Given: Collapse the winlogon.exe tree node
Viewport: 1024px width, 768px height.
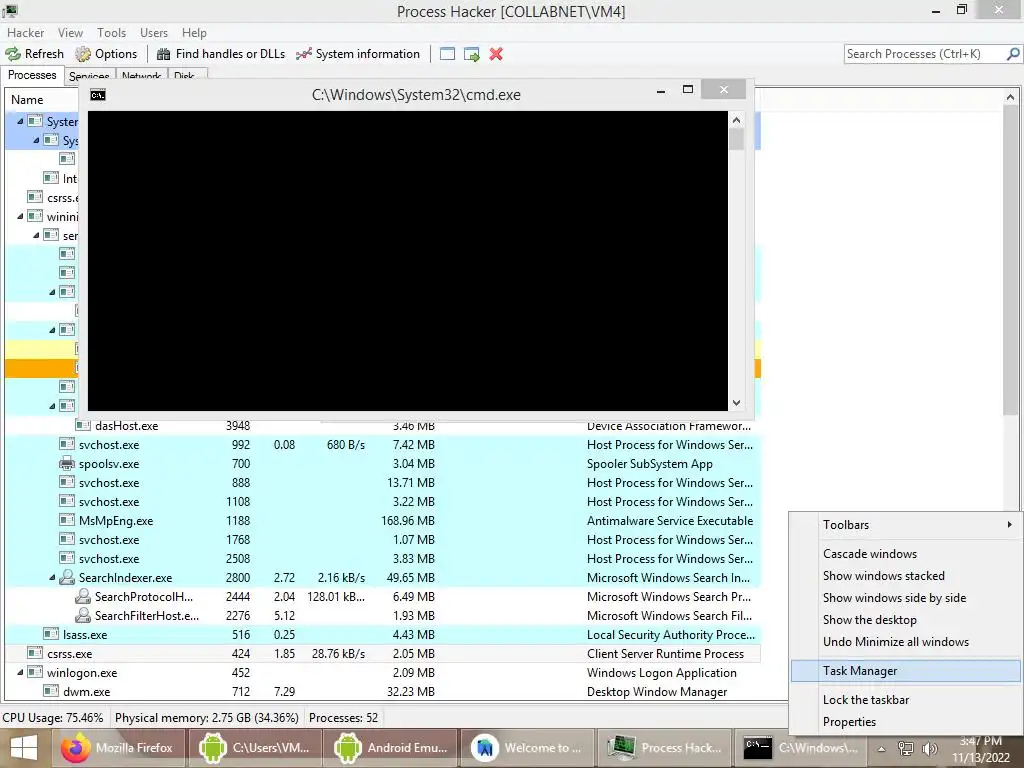Looking at the screenshot, I should pos(20,673).
